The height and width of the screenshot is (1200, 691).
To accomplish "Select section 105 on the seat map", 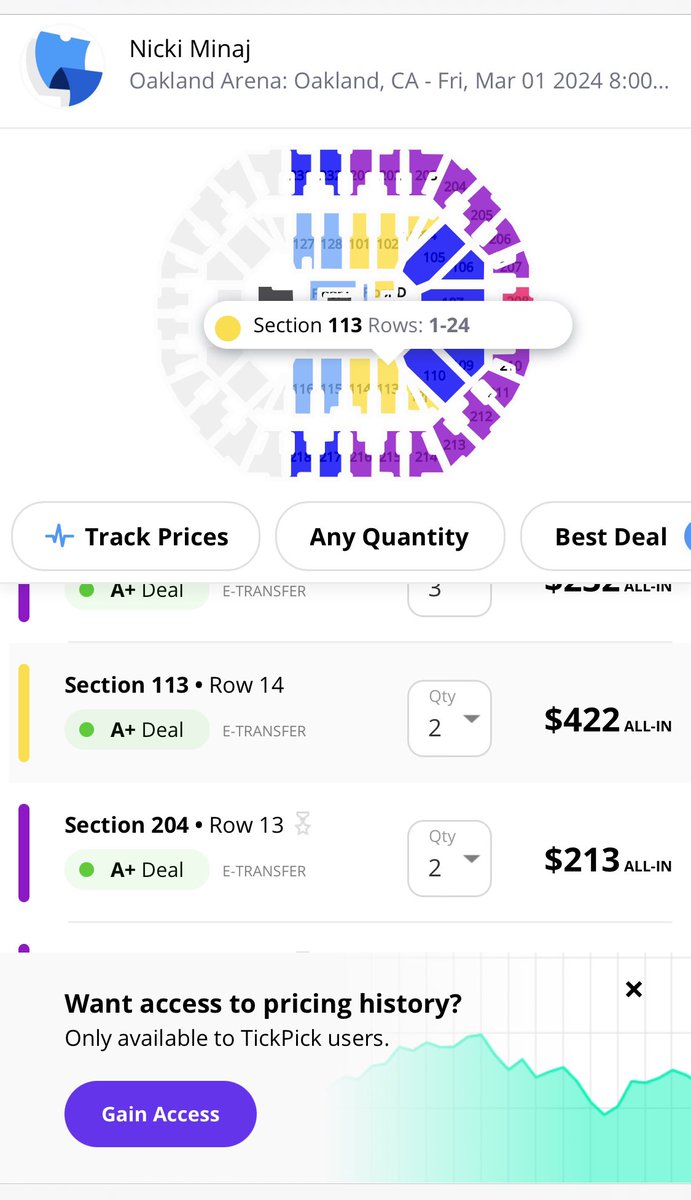I will tap(434, 257).
